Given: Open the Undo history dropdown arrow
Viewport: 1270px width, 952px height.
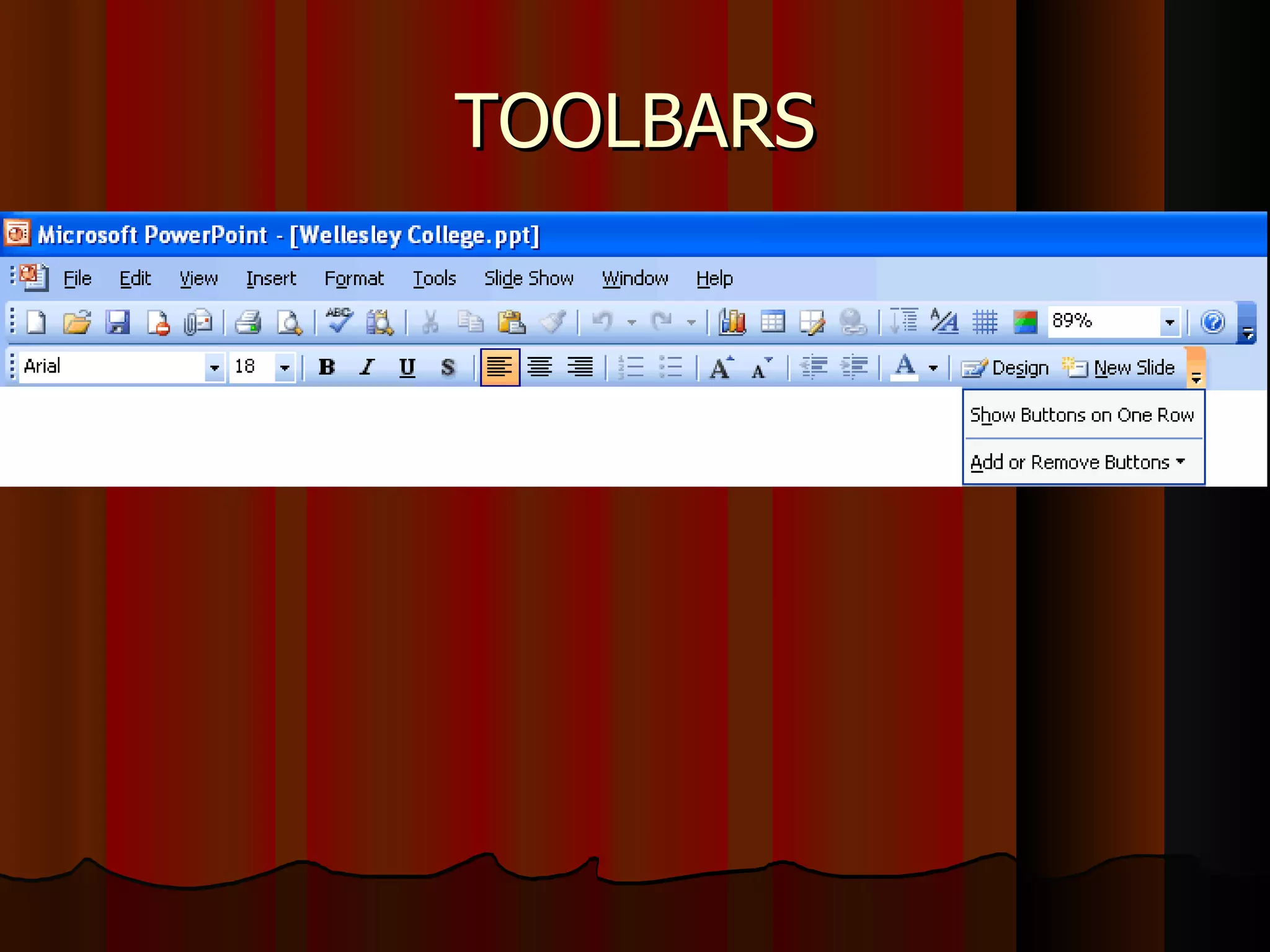Looking at the screenshot, I should pyautogui.click(x=632, y=322).
